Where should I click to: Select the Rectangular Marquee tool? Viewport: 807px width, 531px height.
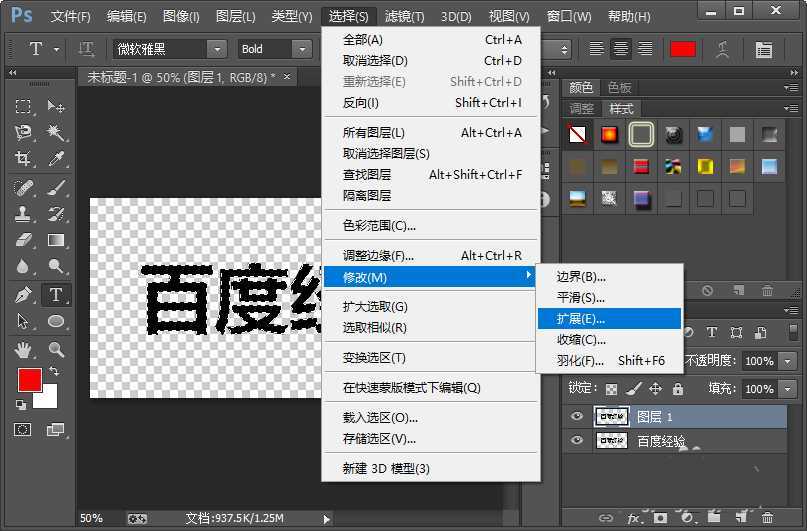[24, 107]
